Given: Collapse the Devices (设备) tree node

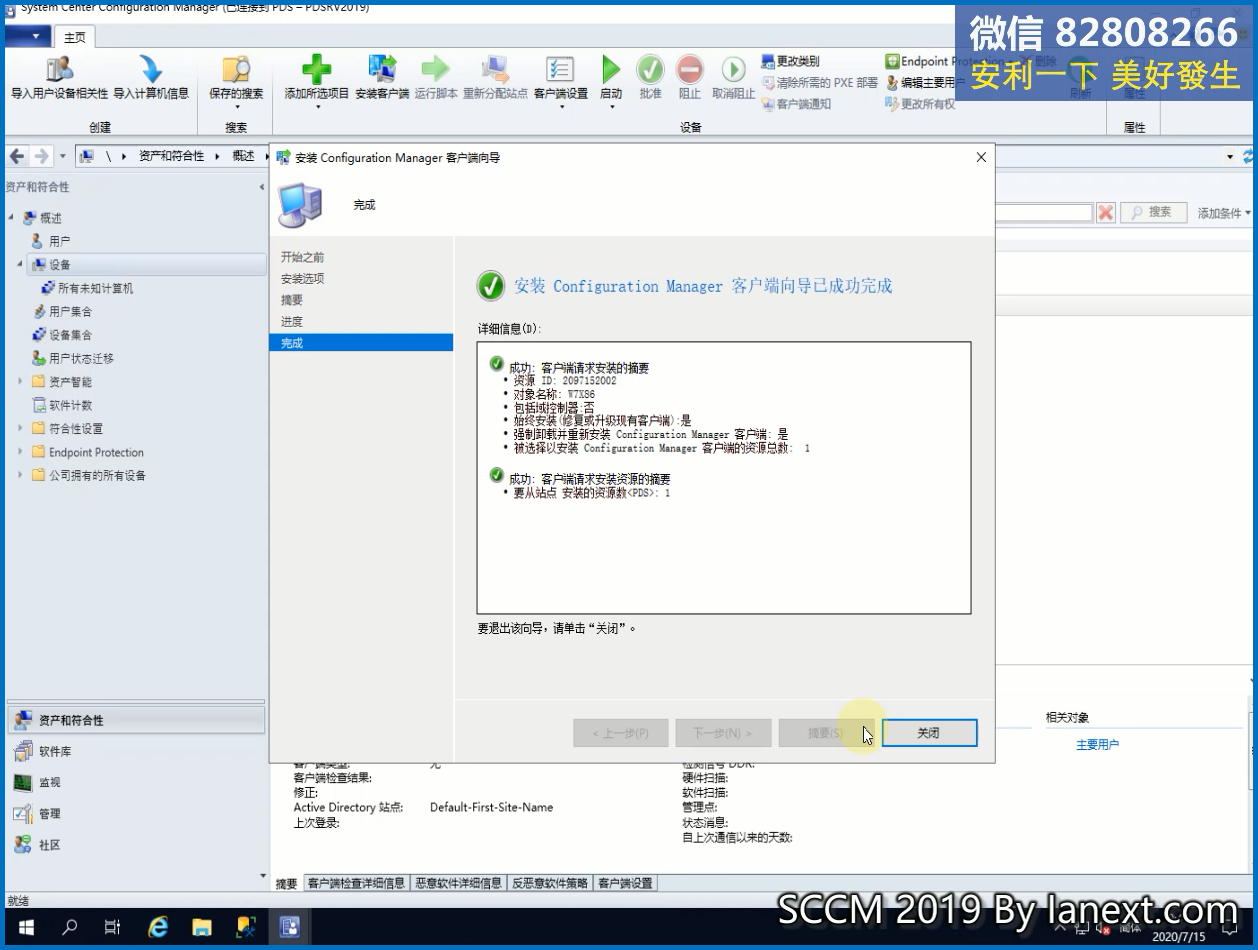Looking at the screenshot, I should click(x=21, y=265).
